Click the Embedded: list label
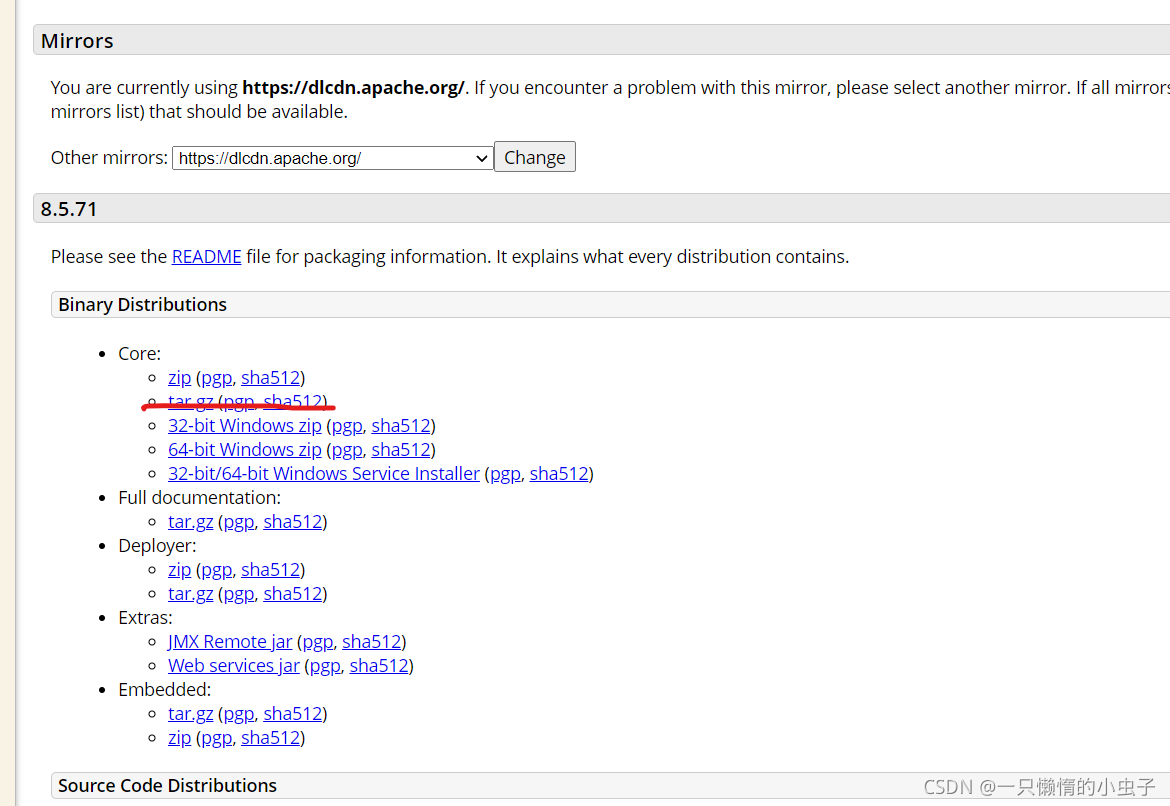Viewport: 1170px width, 806px height. point(164,690)
